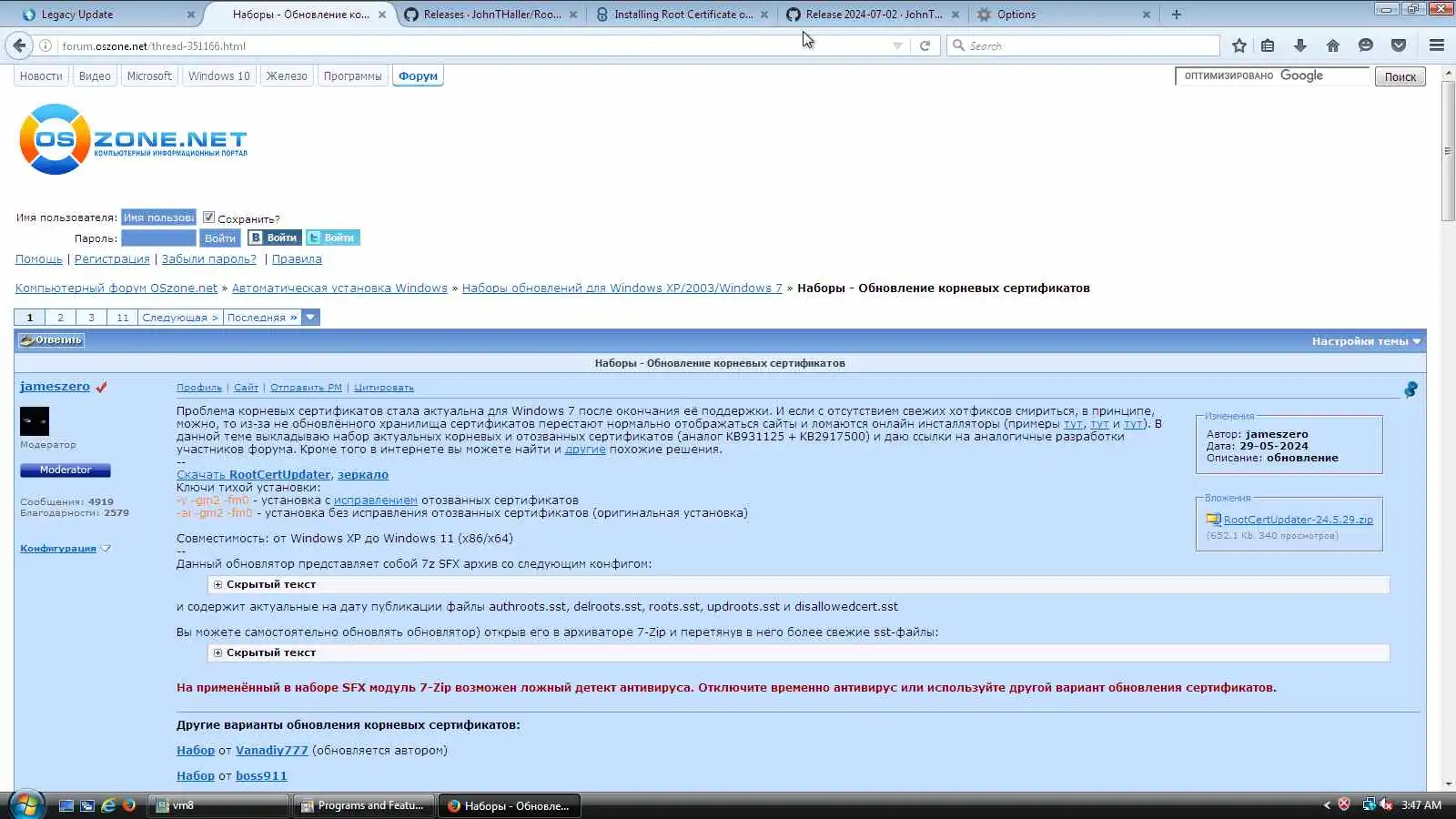Open the Форум site menu item
Viewport: 1456px width, 819px height.
[418, 76]
